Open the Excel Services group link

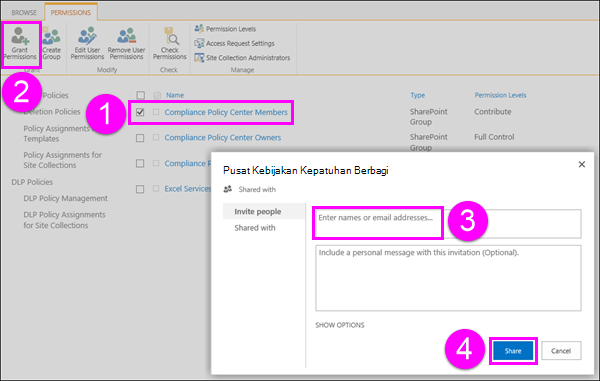pyautogui.click(x=188, y=189)
